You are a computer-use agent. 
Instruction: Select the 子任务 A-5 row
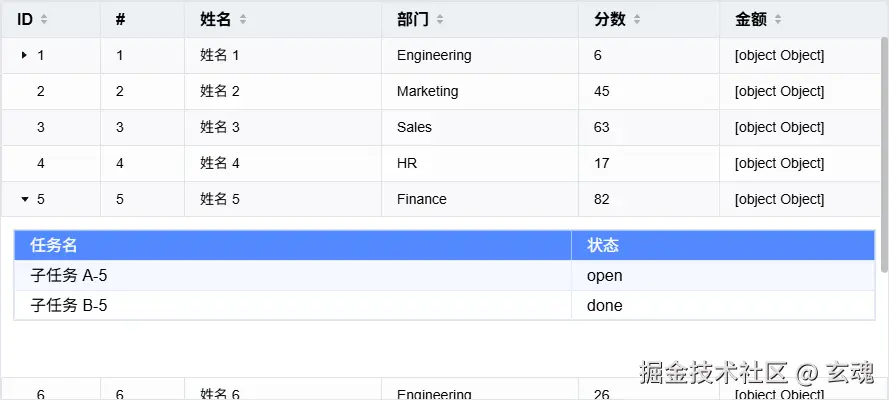click(69, 275)
